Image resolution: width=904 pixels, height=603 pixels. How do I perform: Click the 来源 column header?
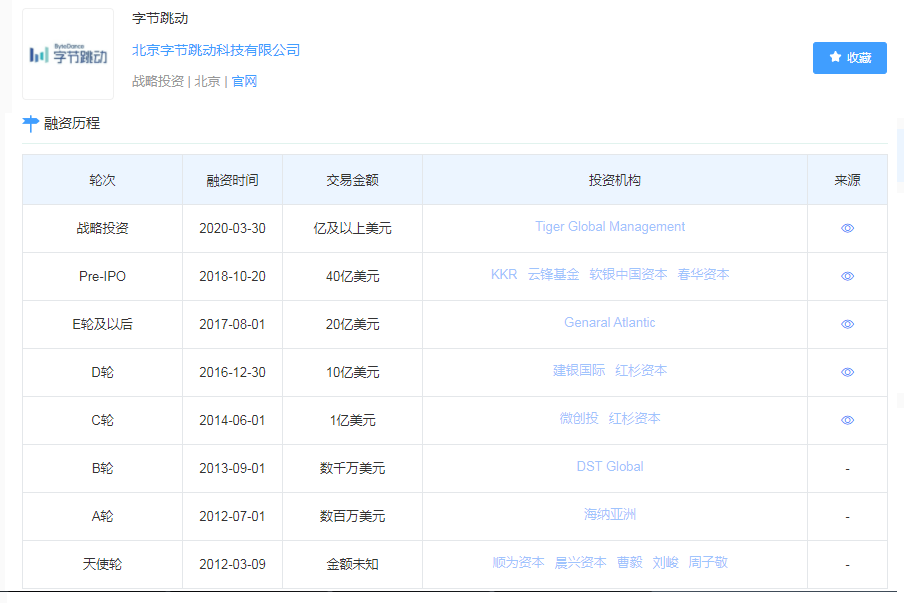847,180
